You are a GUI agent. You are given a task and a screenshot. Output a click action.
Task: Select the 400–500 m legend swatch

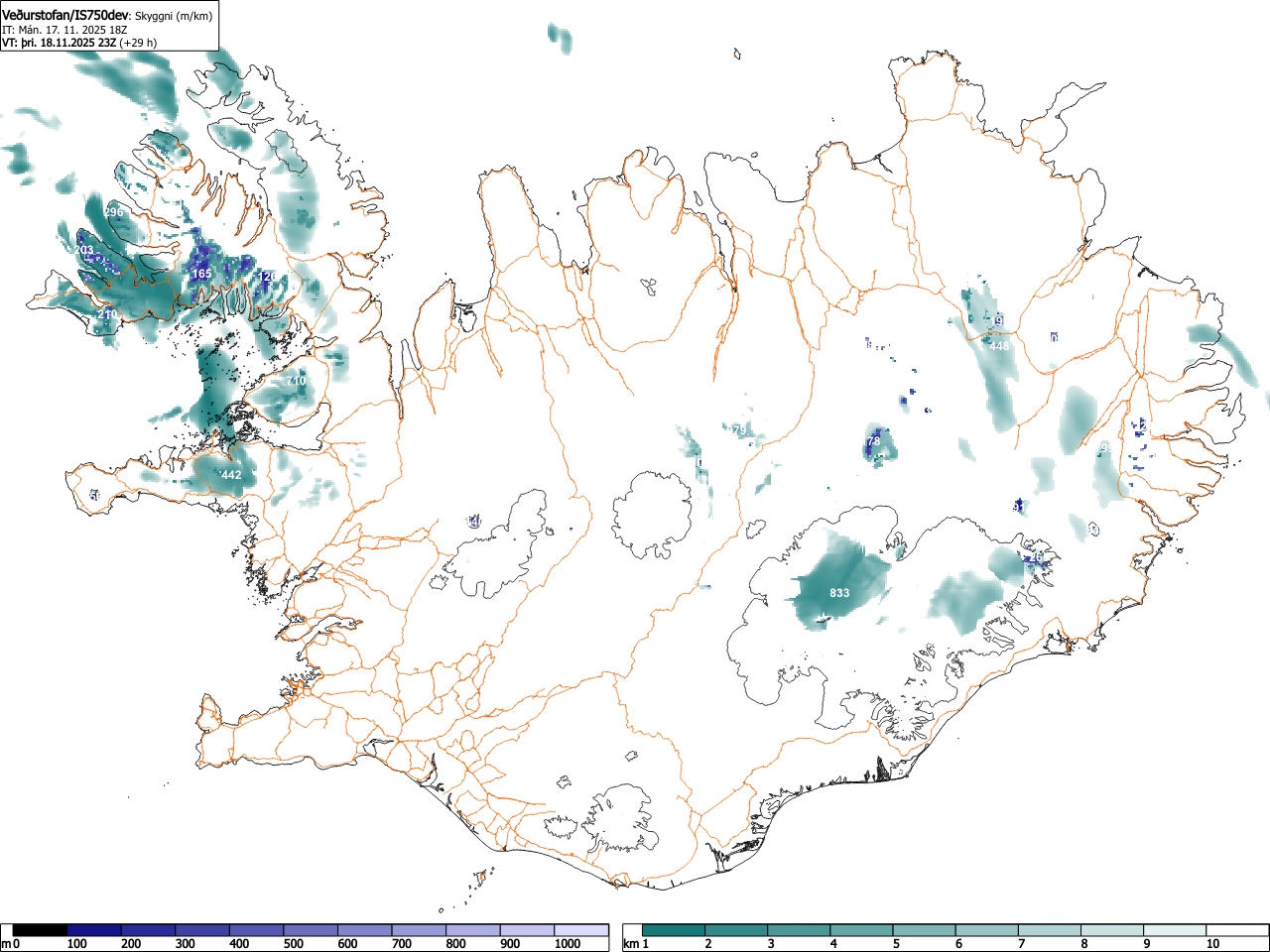coord(257,930)
